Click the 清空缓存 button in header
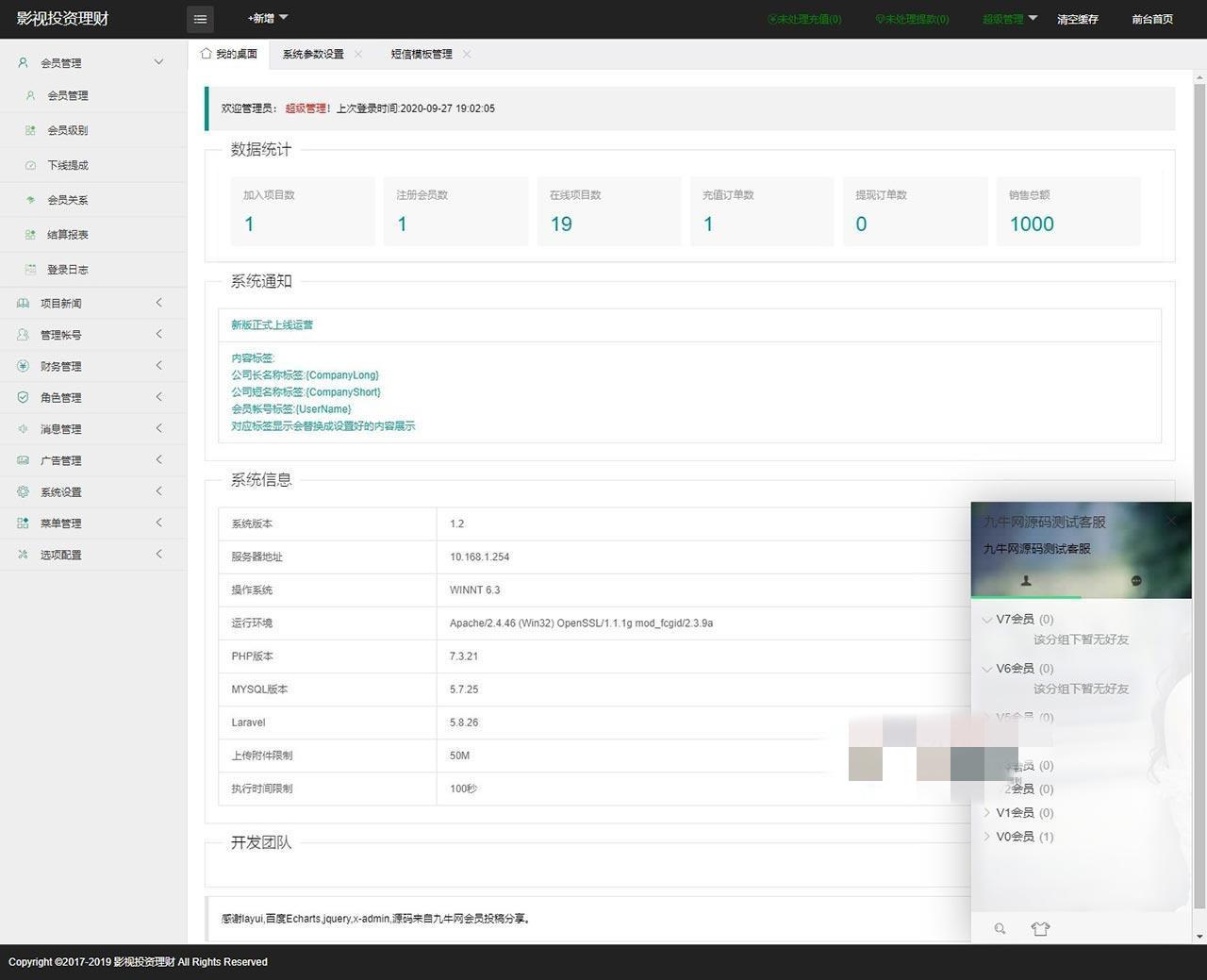1207x980 pixels. pyautogui.click(x=1077, y=19)
